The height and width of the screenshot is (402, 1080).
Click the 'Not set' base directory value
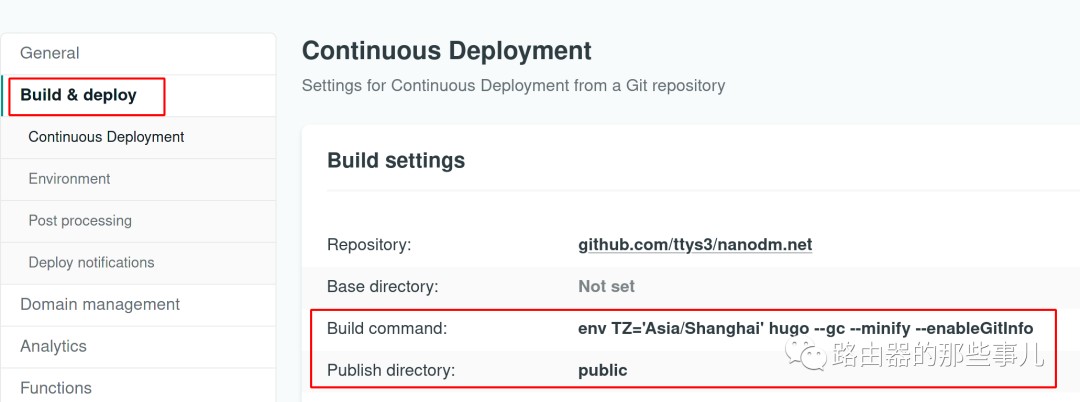pyautogui.click(x=606, y=286)
